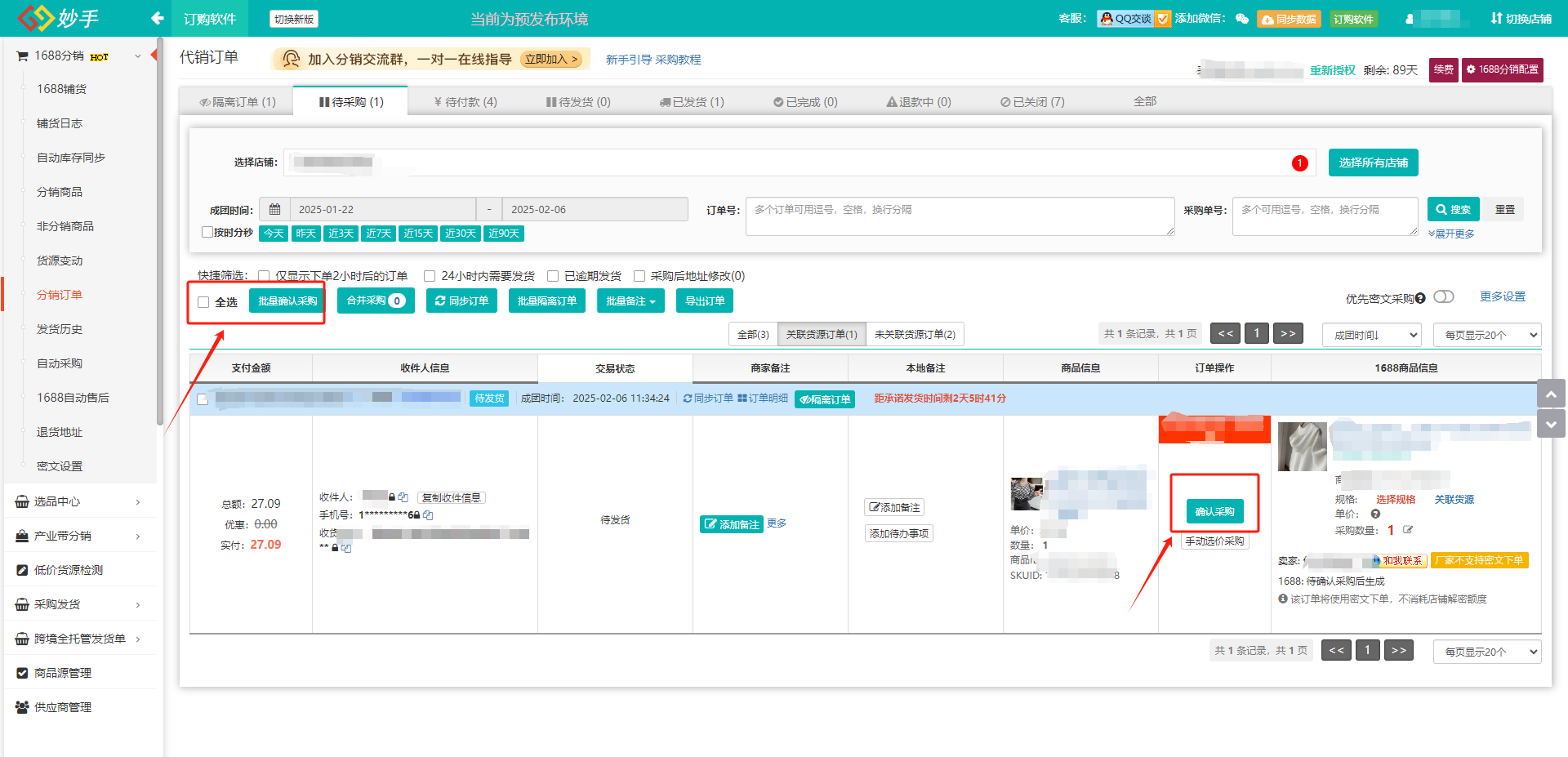The height and width of the screenshot is (757, 1568).
Task: Click the scroll-to-top arrow button
Action: [1551, 394]
